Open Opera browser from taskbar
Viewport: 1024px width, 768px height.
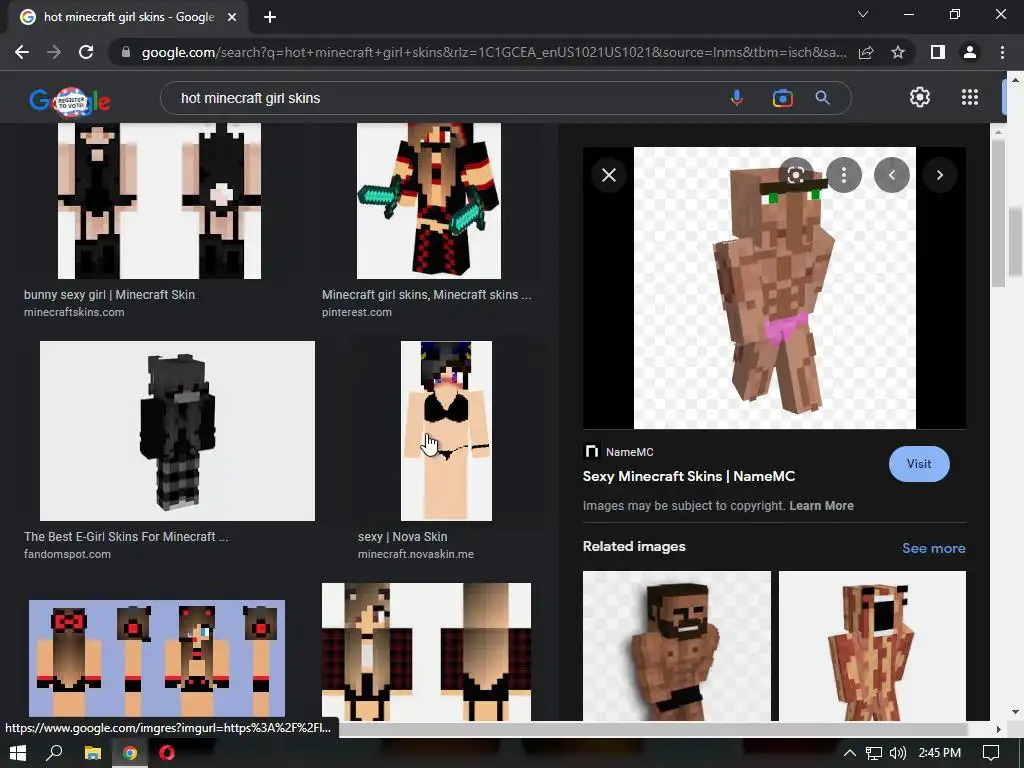(x=167, y=753)
